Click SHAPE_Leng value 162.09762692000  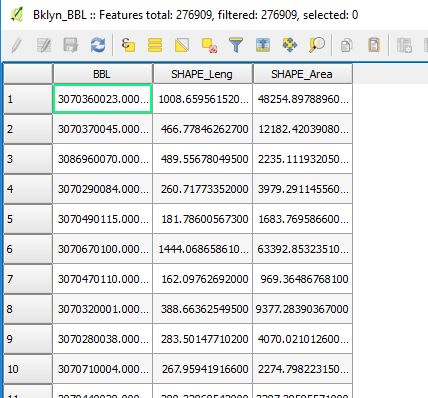[204, 279]
